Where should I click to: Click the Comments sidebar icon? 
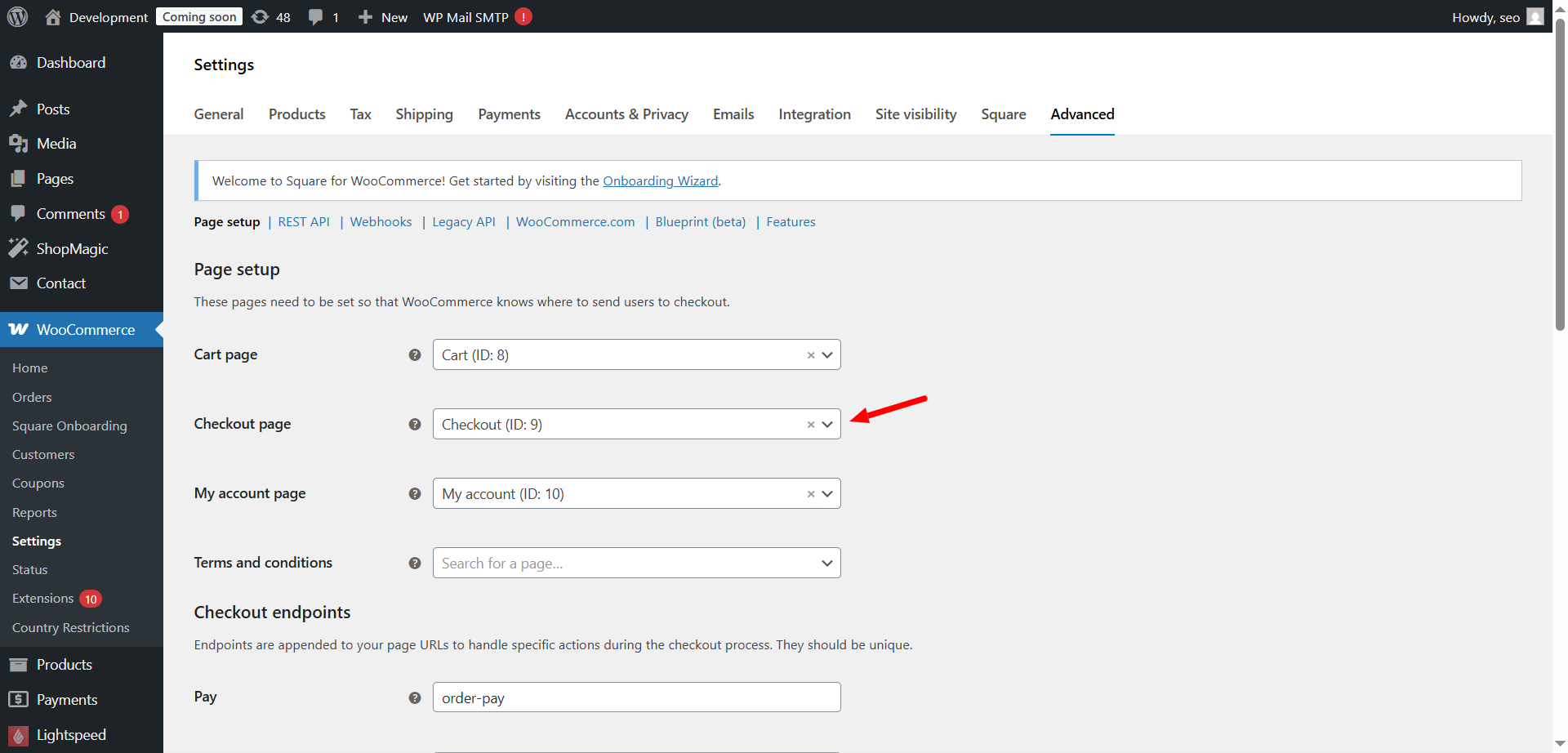(18, 213)
